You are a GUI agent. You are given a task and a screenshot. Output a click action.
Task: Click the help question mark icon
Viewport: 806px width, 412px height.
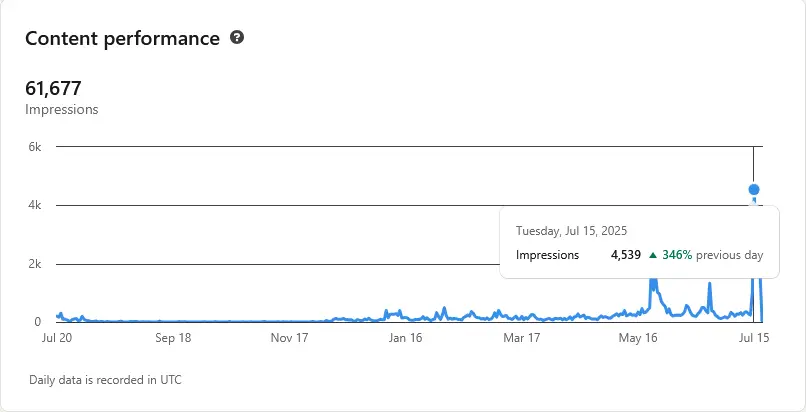(237, 38)
